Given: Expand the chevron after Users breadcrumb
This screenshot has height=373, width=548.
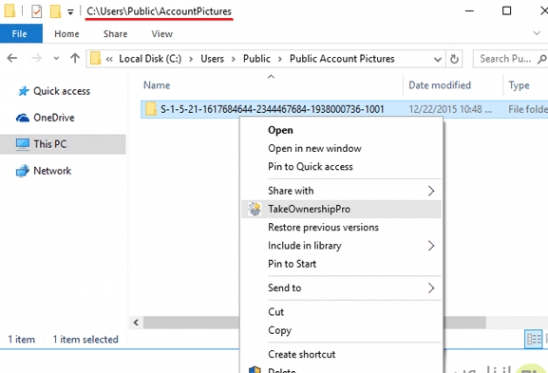Looking at the screenshot, I should pyautogui.click(x=233, y=59).
